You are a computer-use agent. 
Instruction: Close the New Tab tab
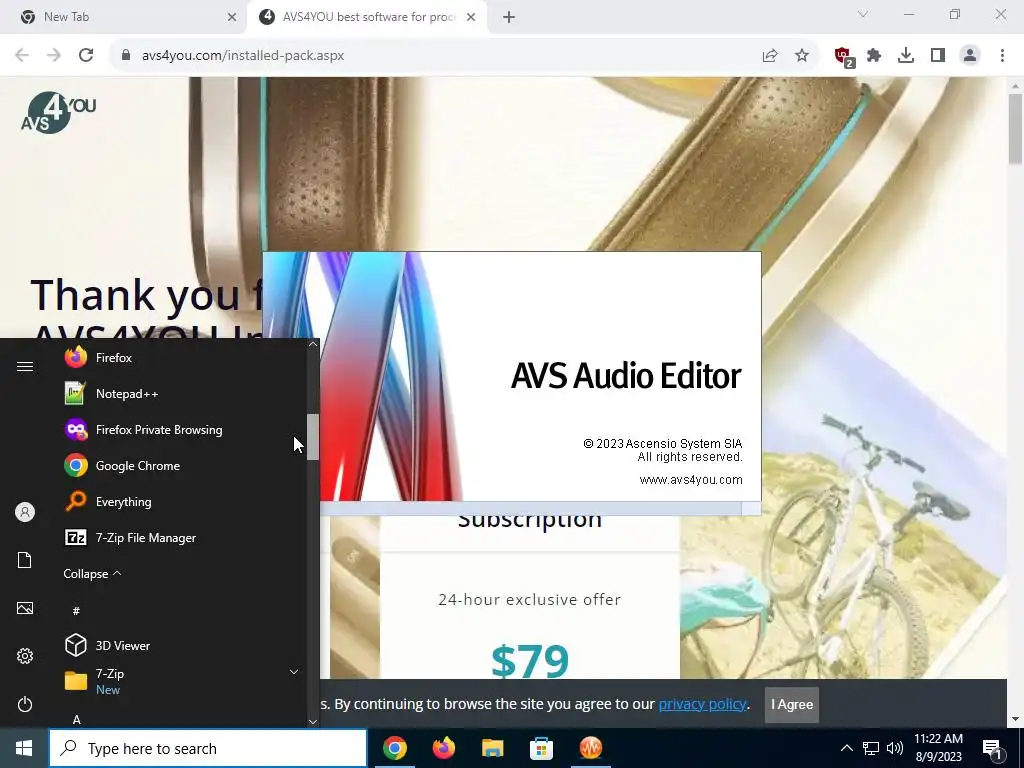(232, 17)
